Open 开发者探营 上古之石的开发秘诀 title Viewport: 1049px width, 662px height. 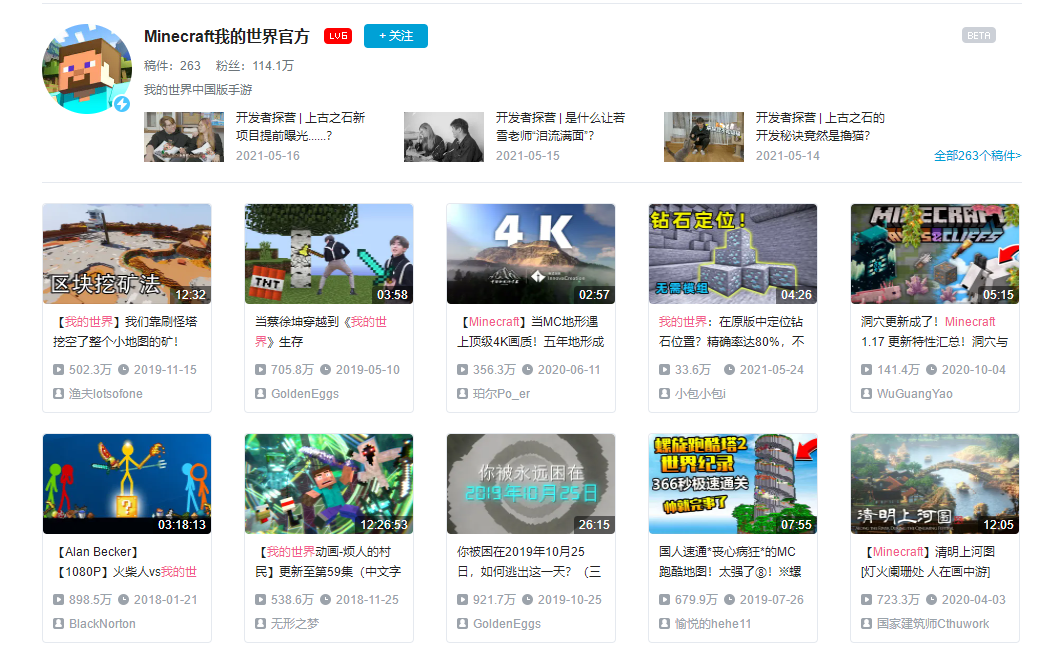tap(821, 126)
